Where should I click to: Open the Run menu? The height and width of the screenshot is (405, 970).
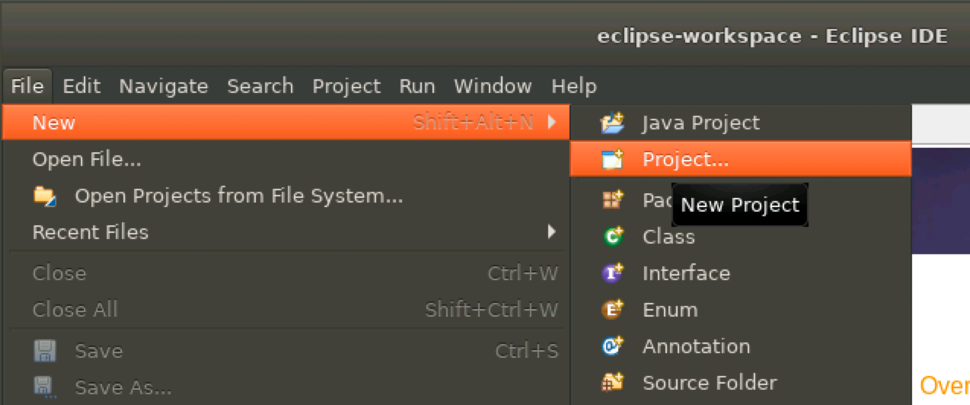pyautogui.click(x=417, y=86)
